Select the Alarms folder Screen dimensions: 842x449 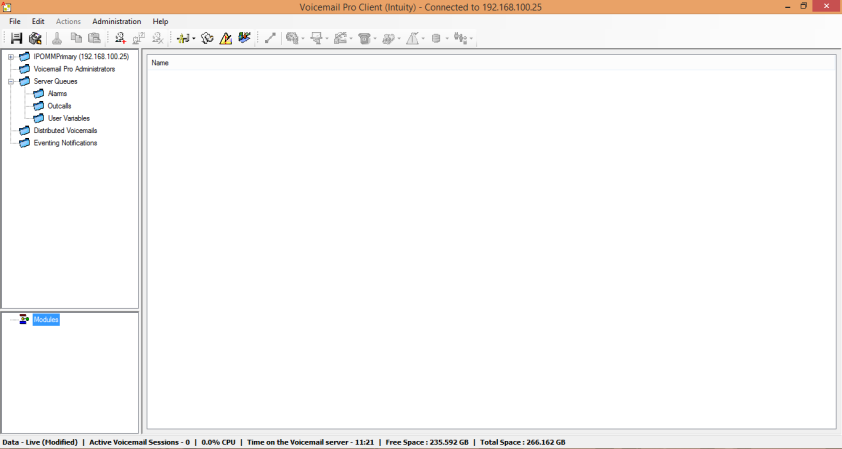tap(57, 93)
